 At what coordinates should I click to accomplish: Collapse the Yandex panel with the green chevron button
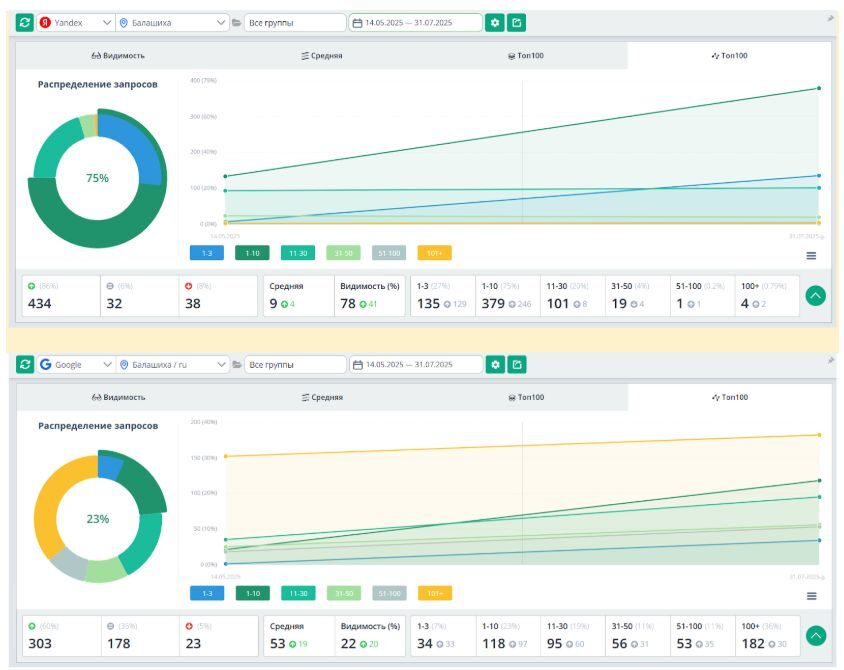[816, 296]
